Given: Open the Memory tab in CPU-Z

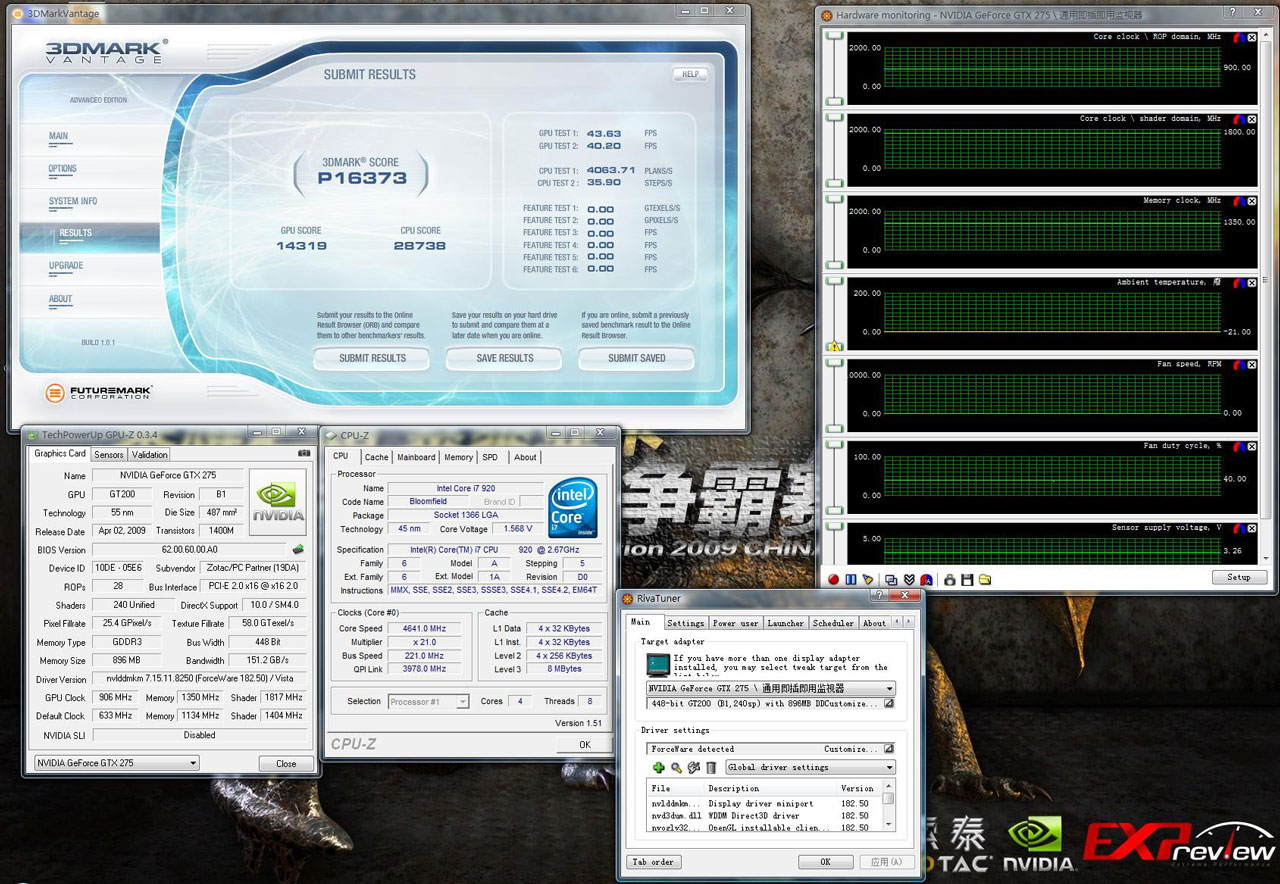Looking at the screenshot, I should coord(458,457).
